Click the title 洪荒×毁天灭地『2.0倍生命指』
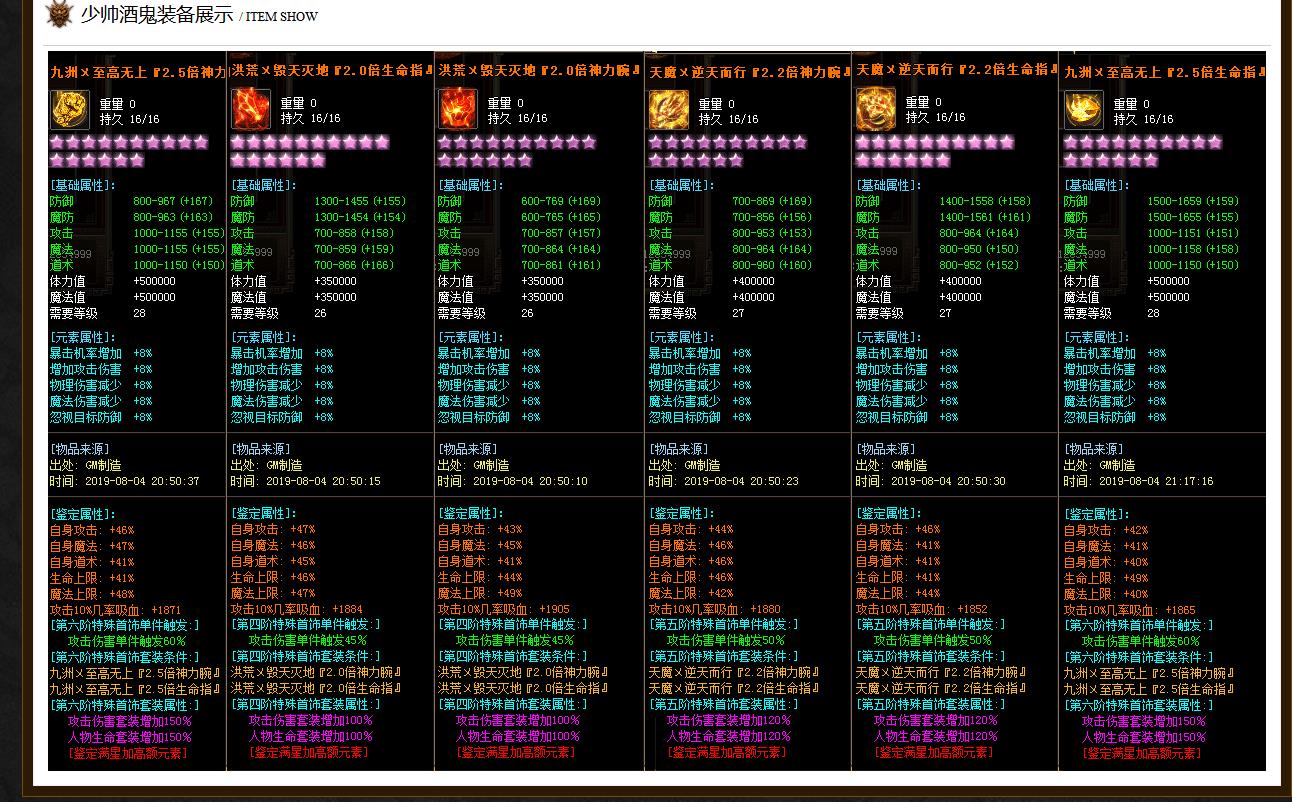This screenshot has width=1292, height=802. pos(330,72)
